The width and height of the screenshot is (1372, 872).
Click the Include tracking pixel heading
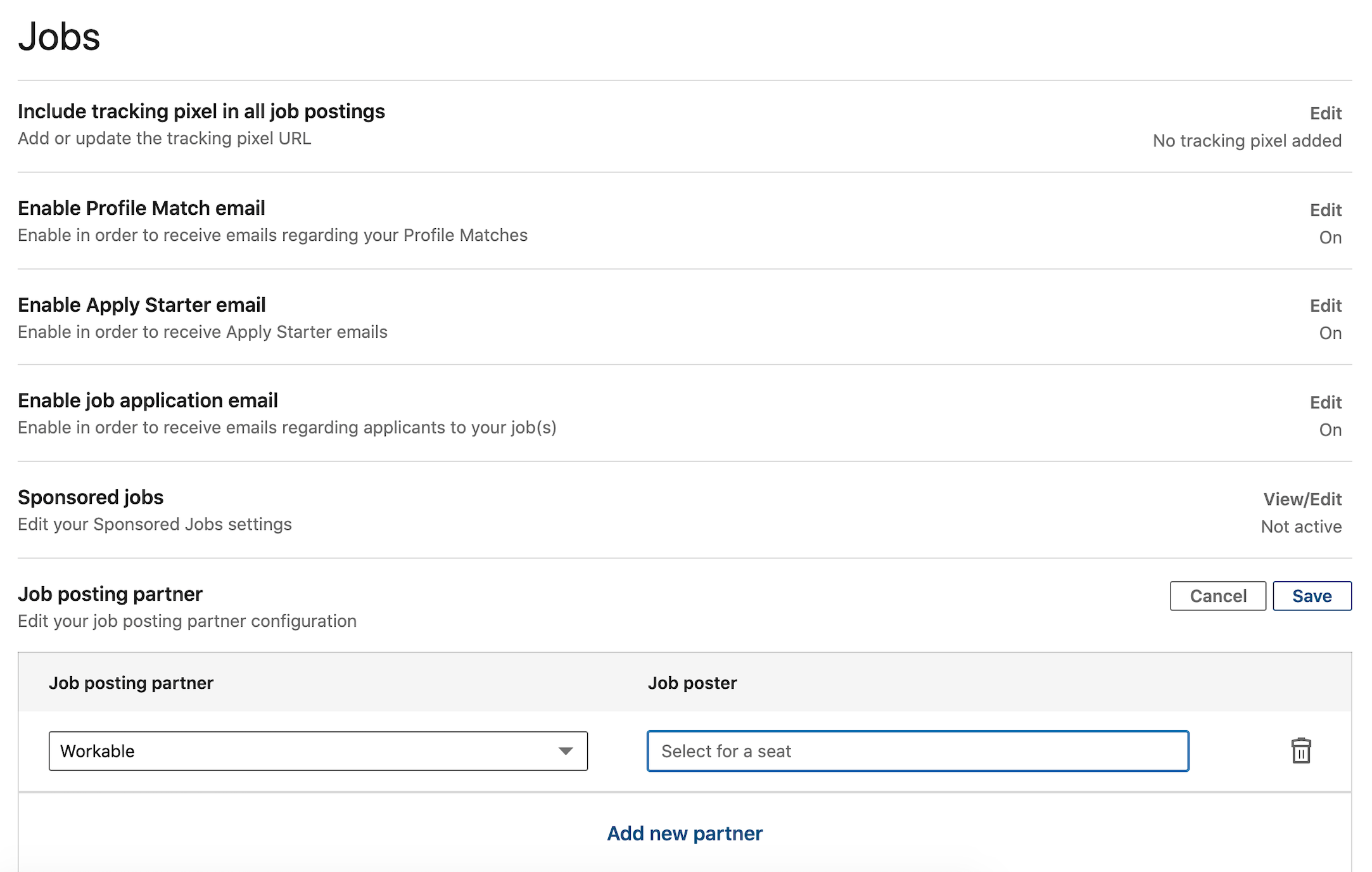pos(201,112)
